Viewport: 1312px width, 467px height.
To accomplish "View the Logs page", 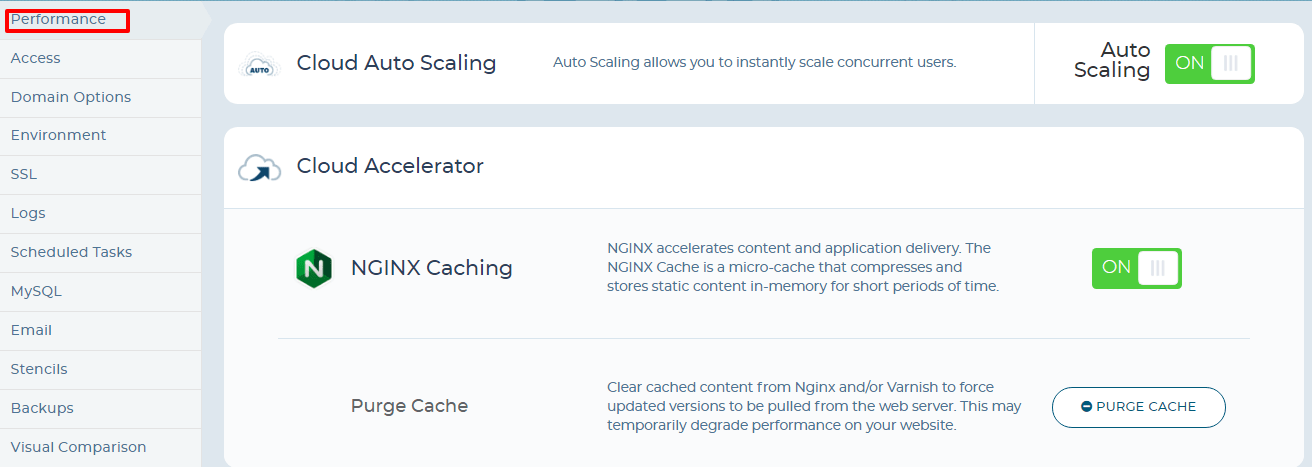I will click(x=28, y=213).
